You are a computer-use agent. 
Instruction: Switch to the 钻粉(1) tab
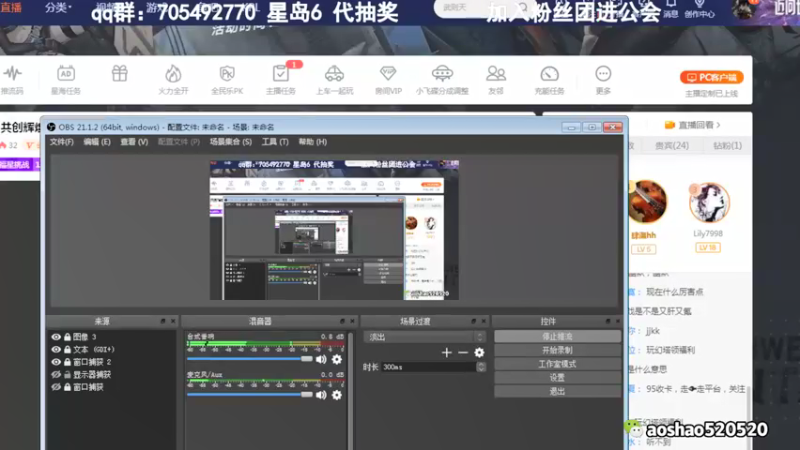[x=728, y=146]
